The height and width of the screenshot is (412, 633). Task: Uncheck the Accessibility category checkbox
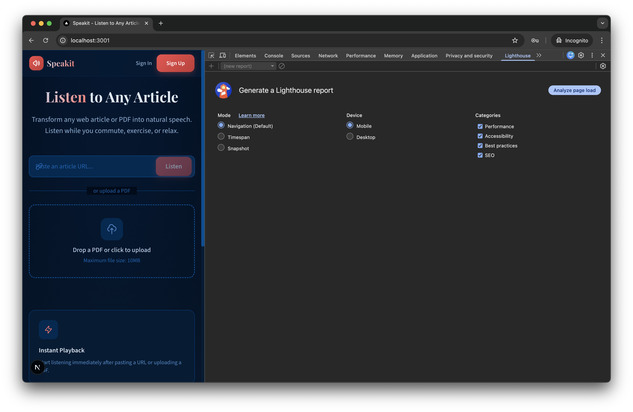[x=480, y=136]
